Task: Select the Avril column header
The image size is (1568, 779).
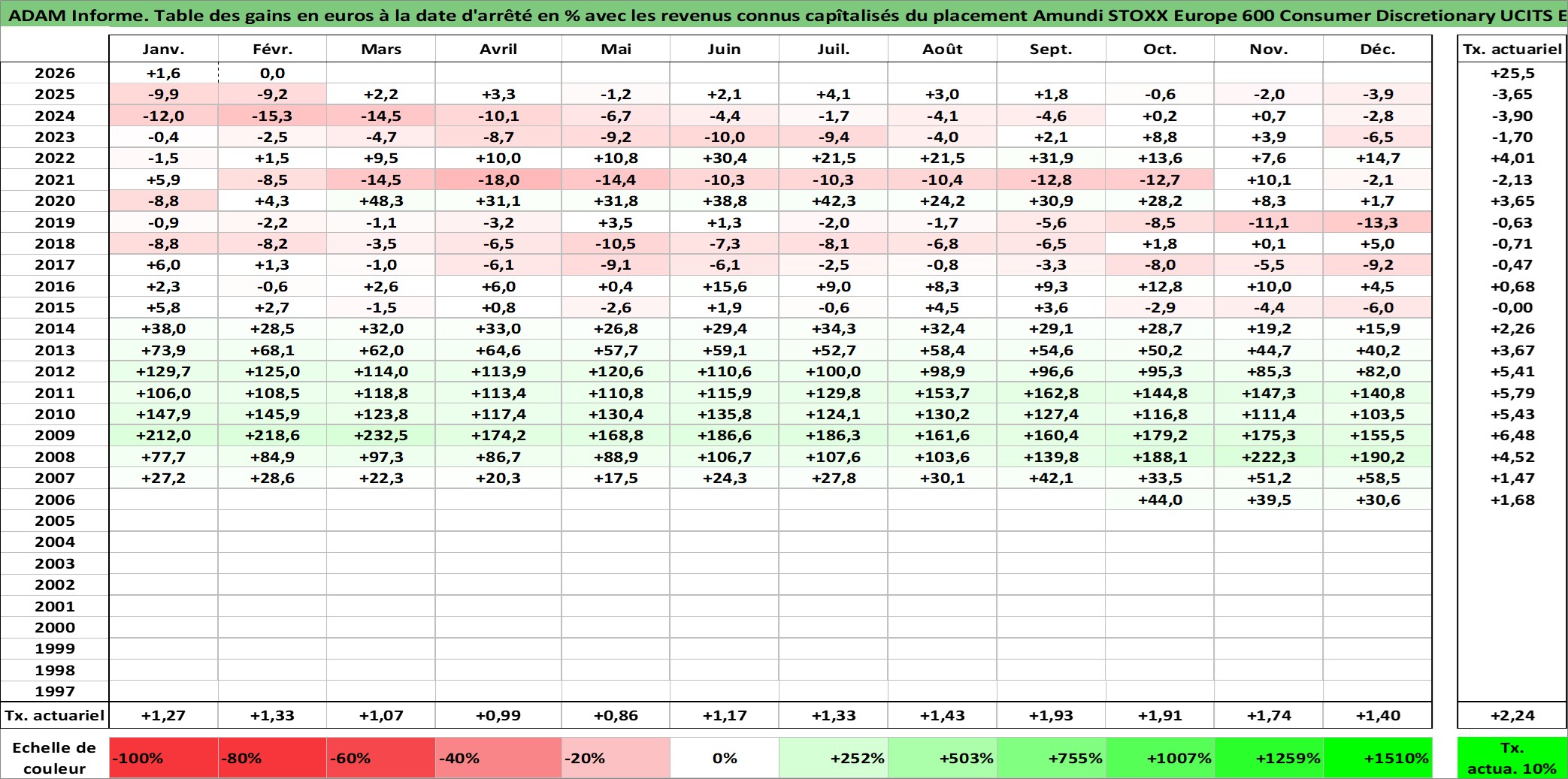Action: click(x=498, y=49)
